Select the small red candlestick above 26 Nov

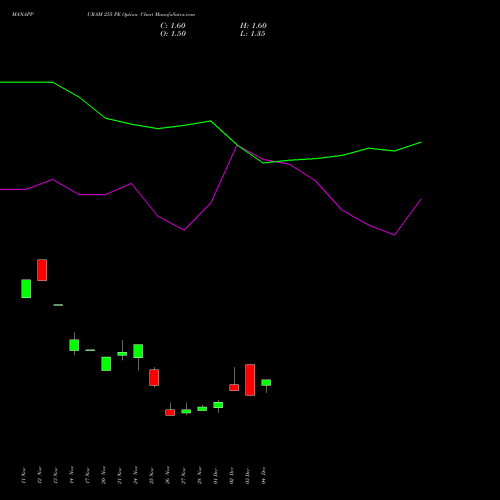pos(170,412)
